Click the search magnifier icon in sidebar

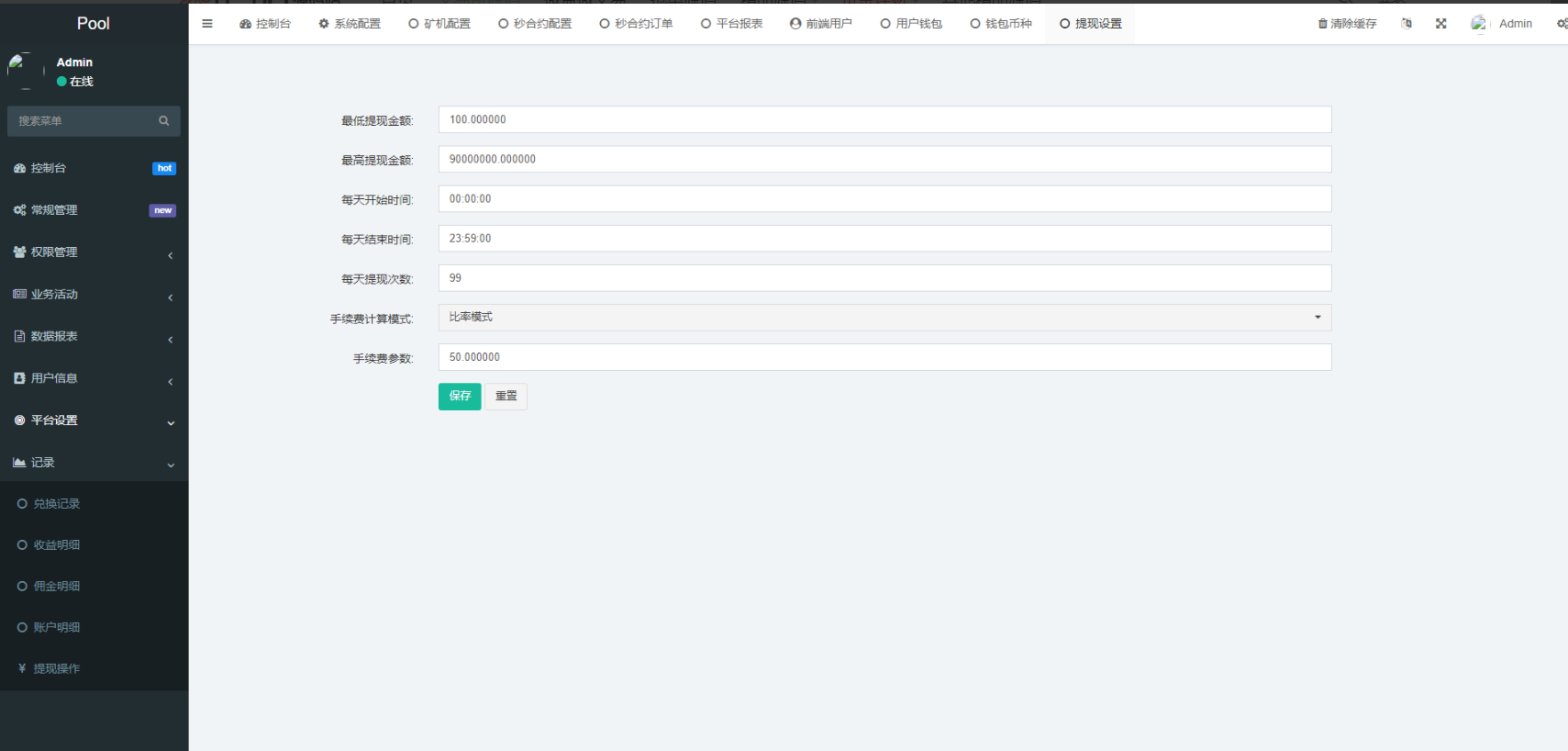click(164, 121)
